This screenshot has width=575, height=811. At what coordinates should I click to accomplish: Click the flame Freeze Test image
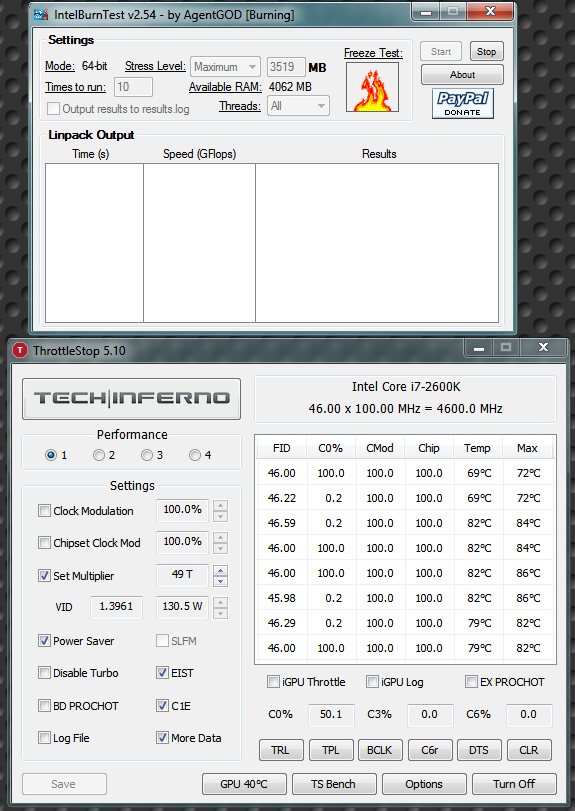click(372, 87)
